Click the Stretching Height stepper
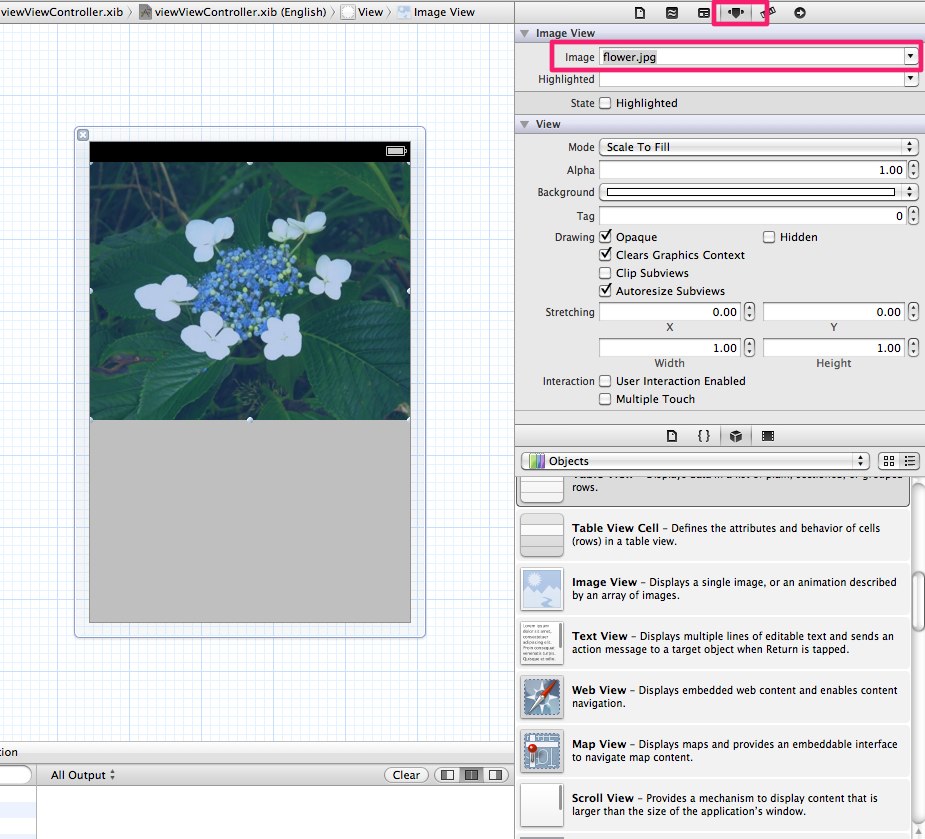This screenshot has width=925, height=839. click(x=913, y=348)
